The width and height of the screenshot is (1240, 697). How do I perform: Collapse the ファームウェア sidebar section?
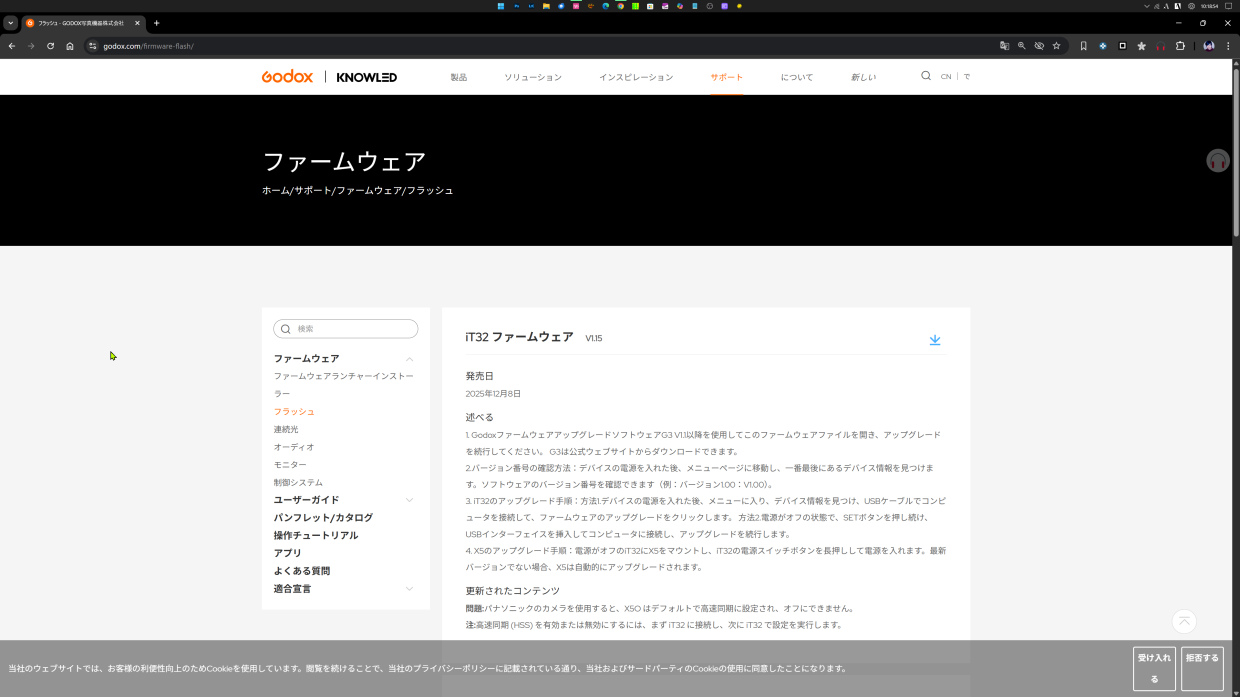click(x=409, y=359)
